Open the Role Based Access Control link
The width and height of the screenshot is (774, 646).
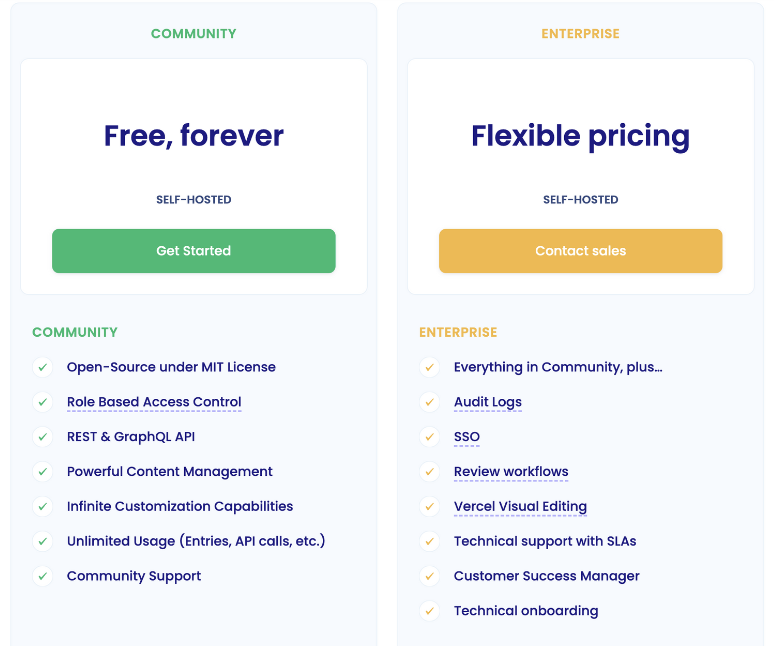click(x=154, y=402)
